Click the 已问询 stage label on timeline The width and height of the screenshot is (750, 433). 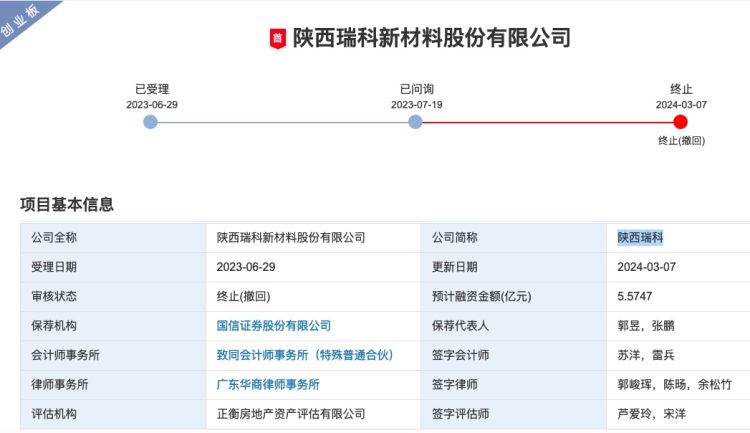pyautogui.click(x=417, y=89)
